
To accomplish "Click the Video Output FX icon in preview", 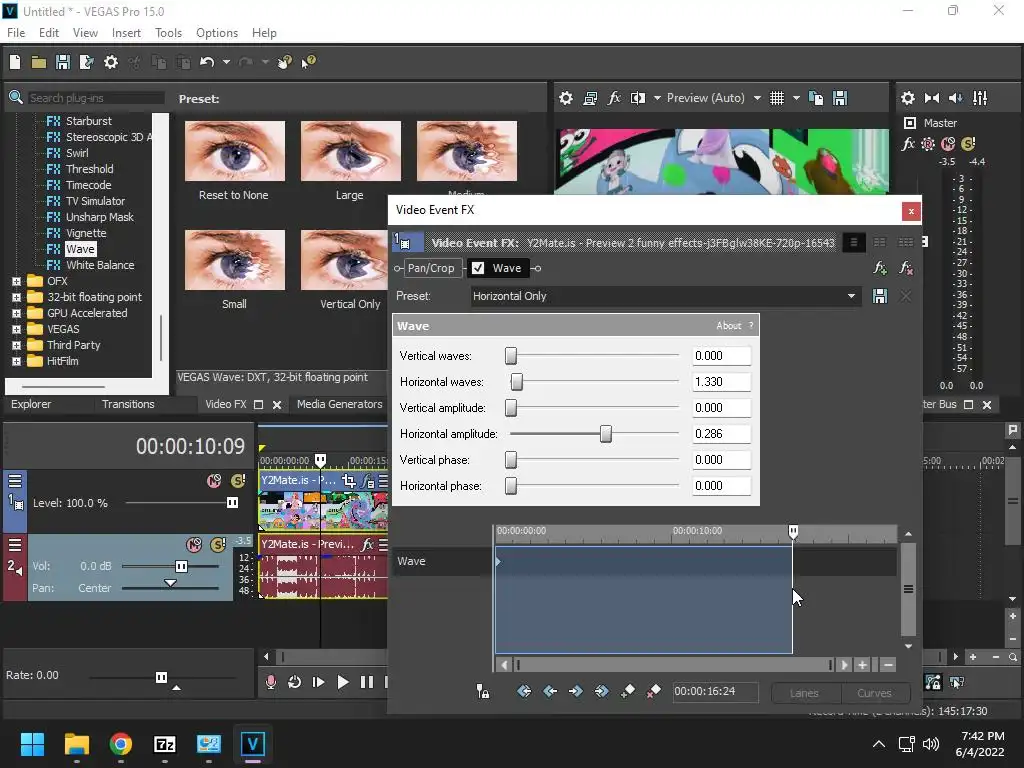I will coord(614,98).
